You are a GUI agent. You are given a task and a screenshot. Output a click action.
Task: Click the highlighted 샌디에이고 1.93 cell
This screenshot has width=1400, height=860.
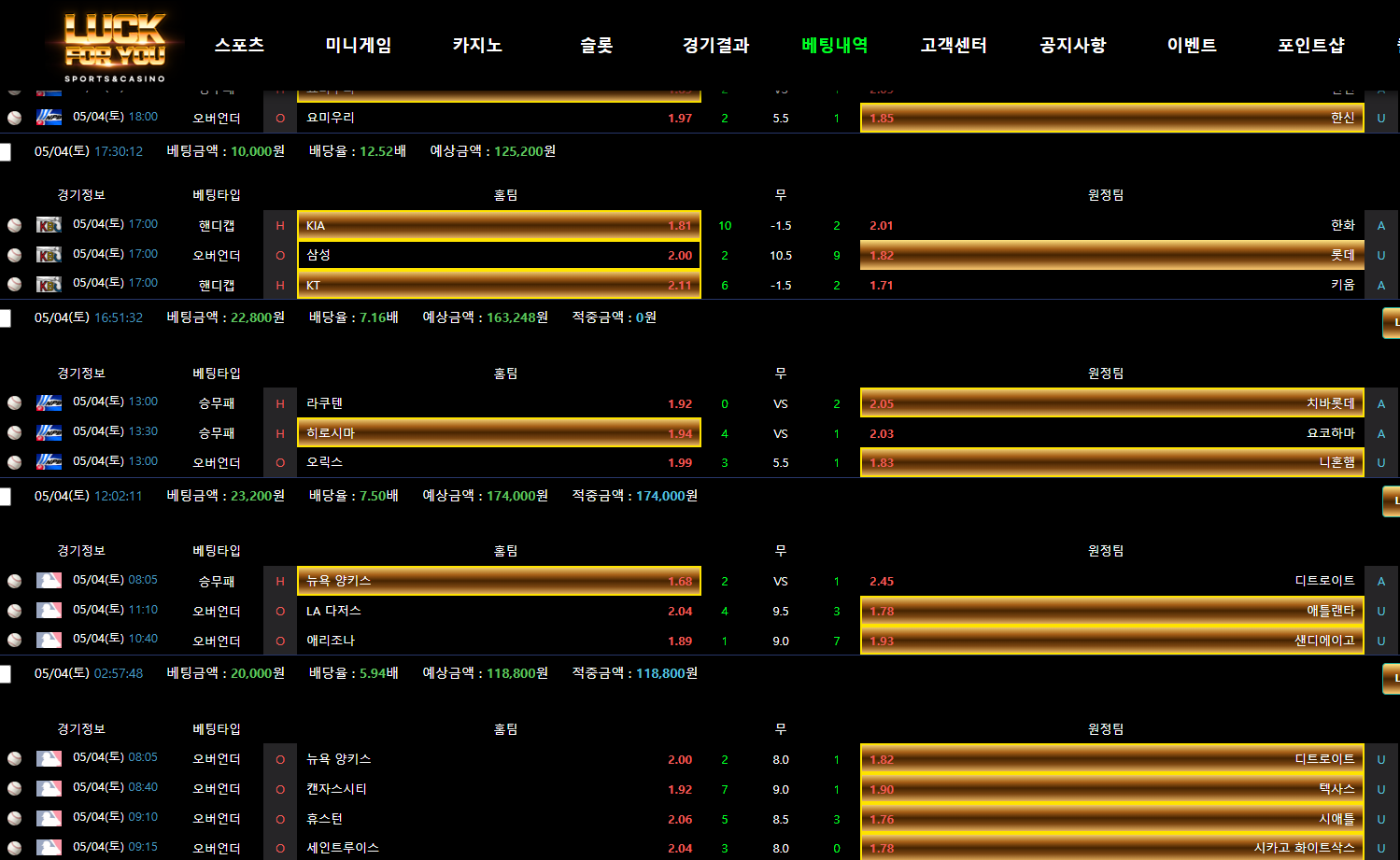click(1112, 641)
